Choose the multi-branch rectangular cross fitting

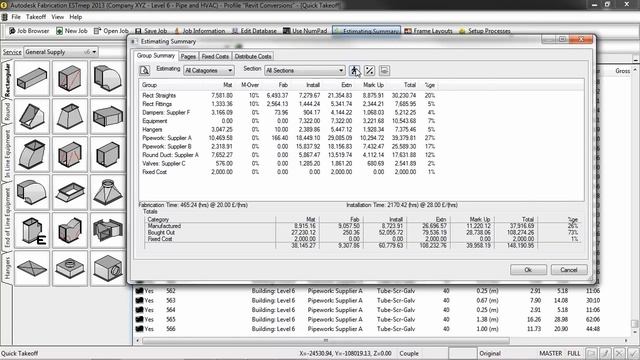[x=107, y=230]
